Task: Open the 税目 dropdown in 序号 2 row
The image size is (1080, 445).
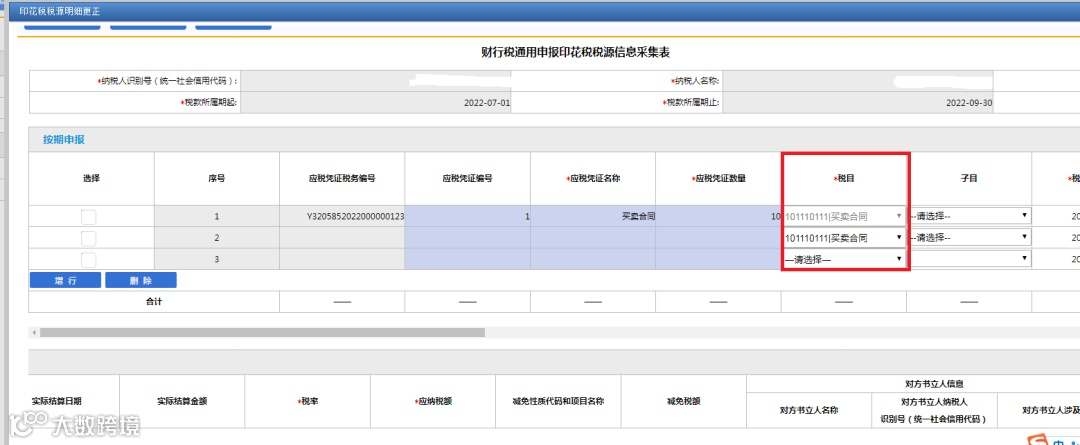Action: (x=844, y=238)
